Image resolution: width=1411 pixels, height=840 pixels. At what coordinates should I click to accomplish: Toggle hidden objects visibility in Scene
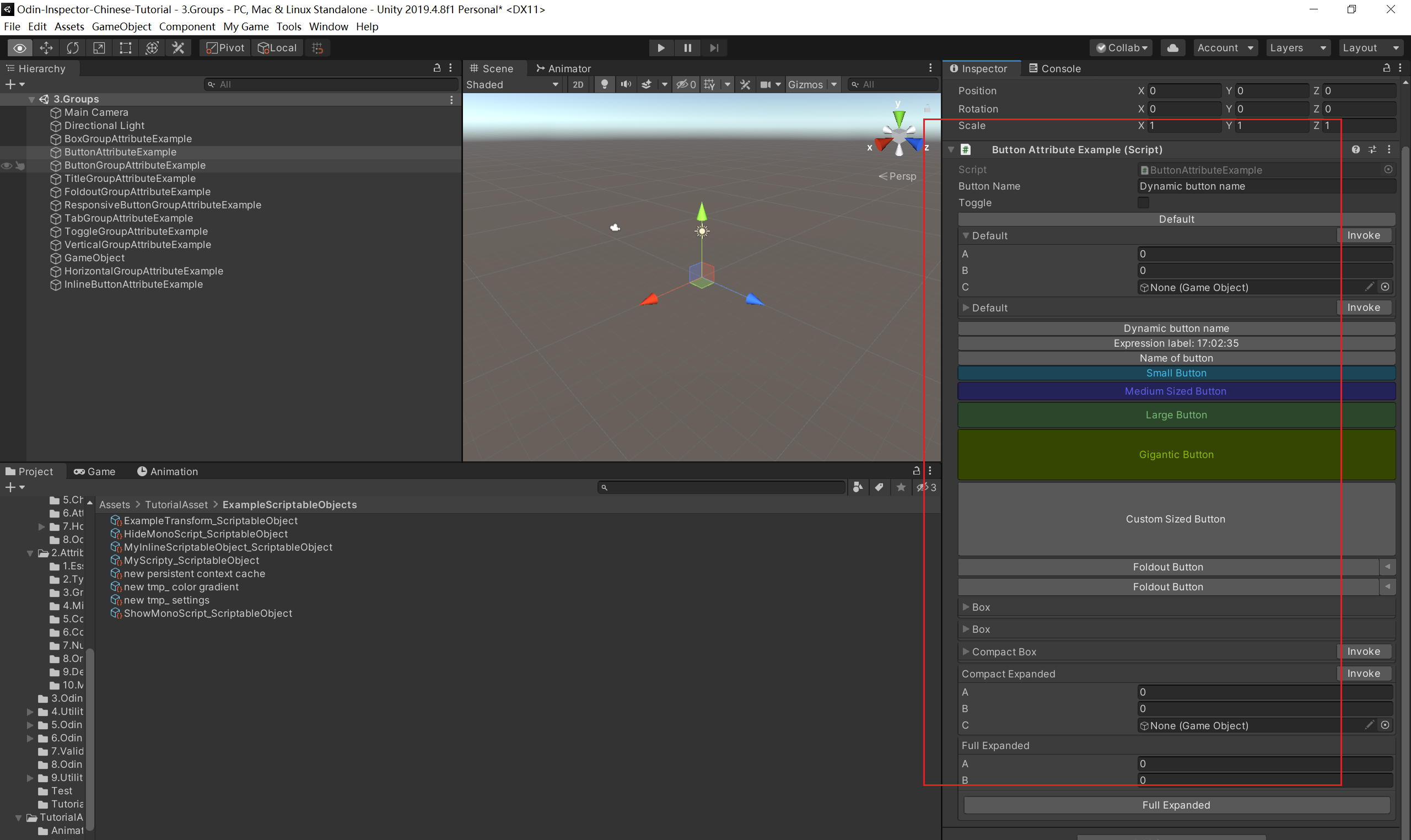click(686, 84)
